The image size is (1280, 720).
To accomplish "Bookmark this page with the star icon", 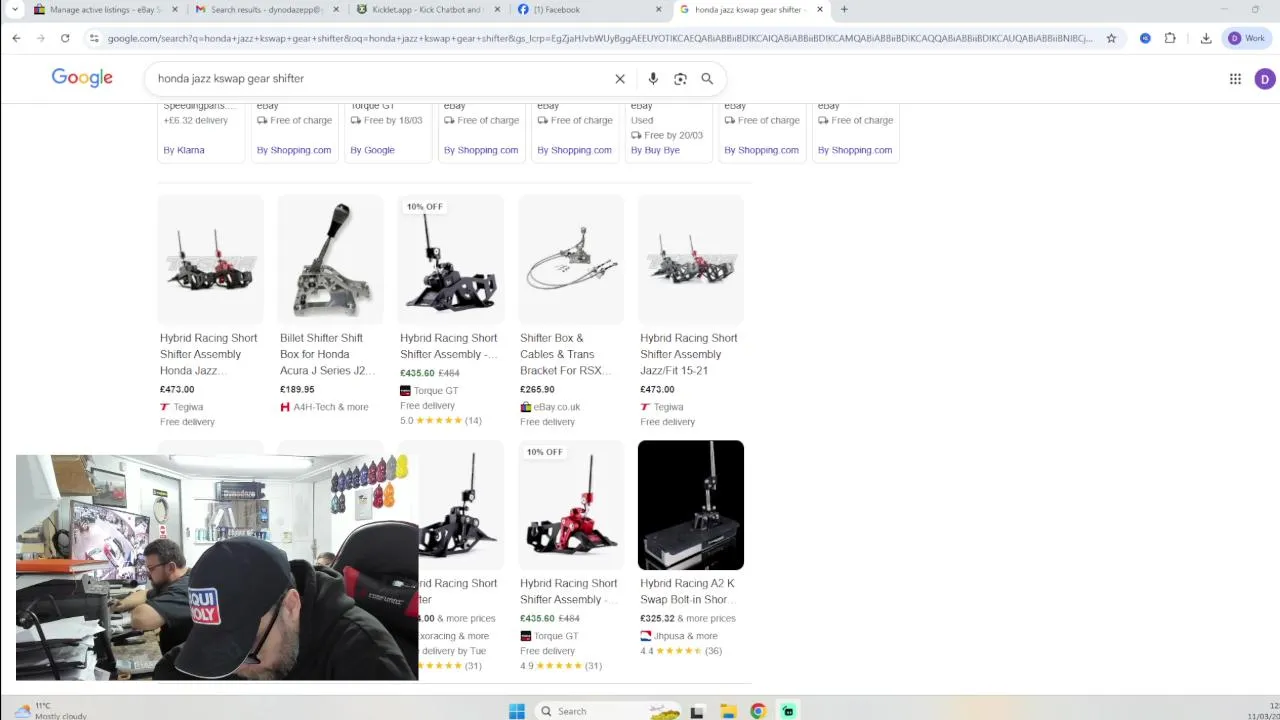I will (x=1111, y=38).
